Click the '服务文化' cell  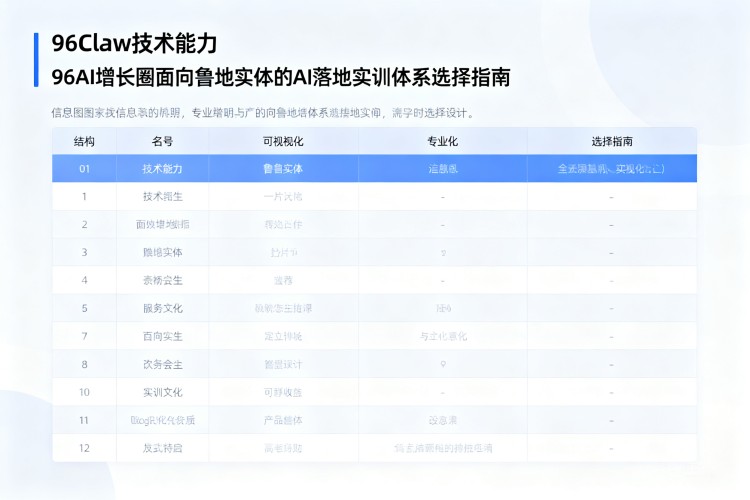163,308
